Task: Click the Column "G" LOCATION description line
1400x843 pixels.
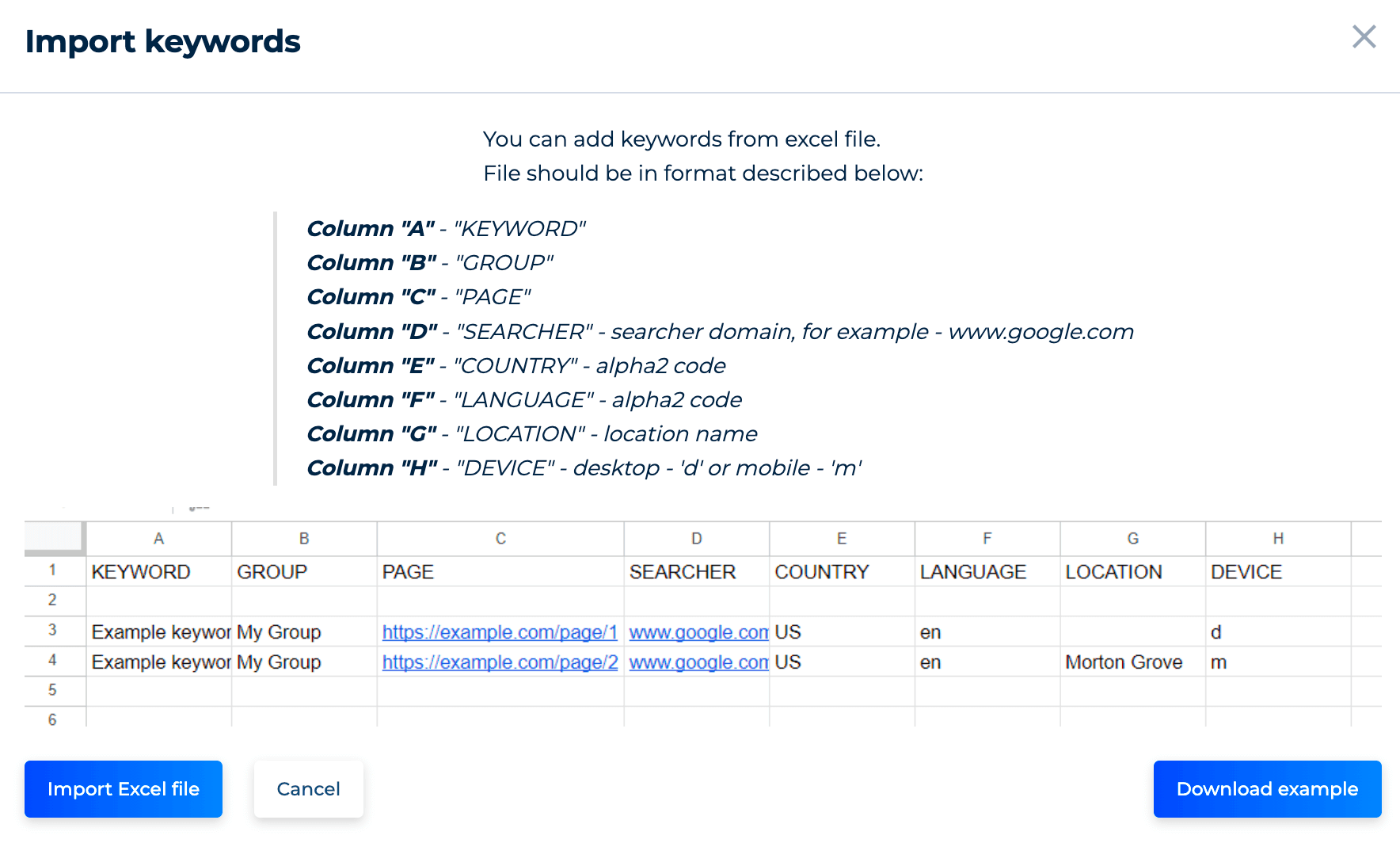Action: coord(532,434)
